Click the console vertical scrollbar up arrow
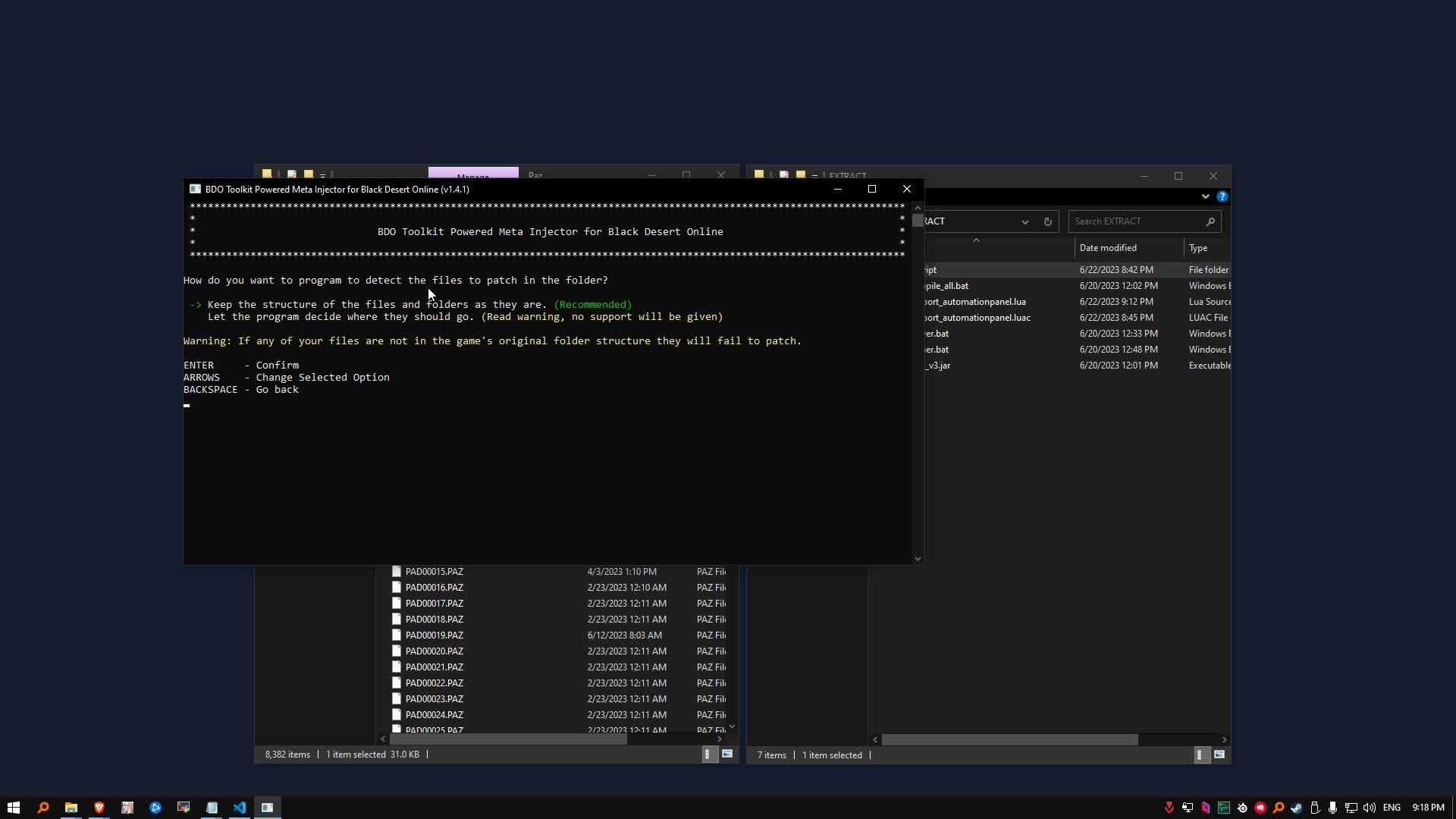1456x819 pixels. pos(918,207)
